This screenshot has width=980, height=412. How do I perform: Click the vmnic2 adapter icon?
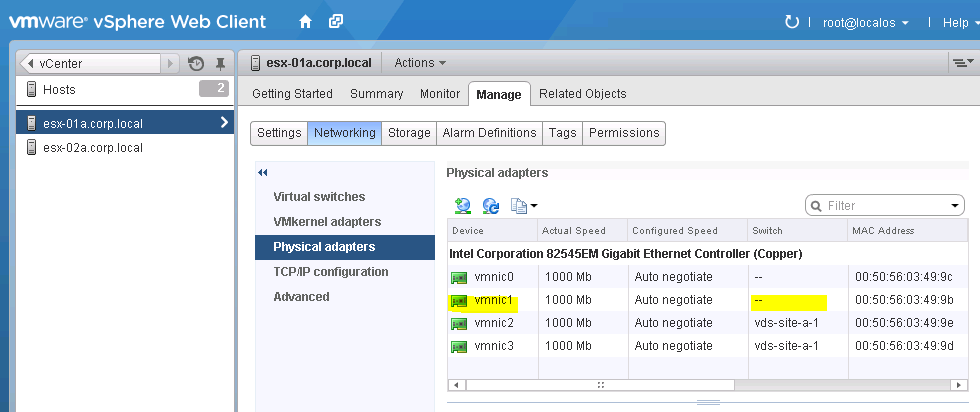point(459,323)
